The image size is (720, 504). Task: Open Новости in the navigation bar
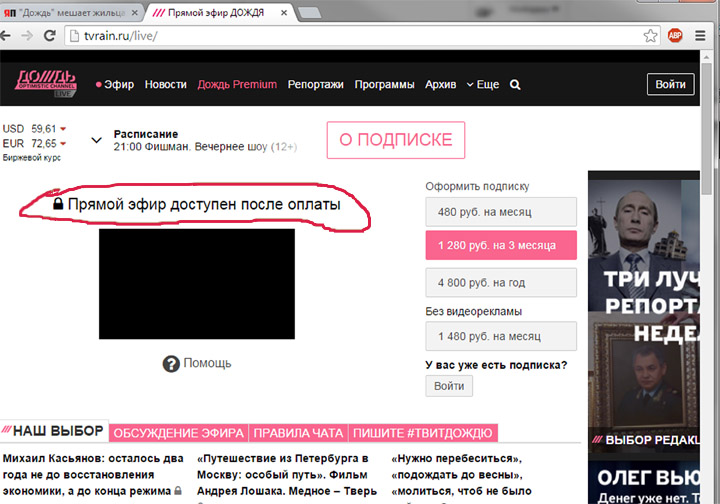click(x=166, y=84)
